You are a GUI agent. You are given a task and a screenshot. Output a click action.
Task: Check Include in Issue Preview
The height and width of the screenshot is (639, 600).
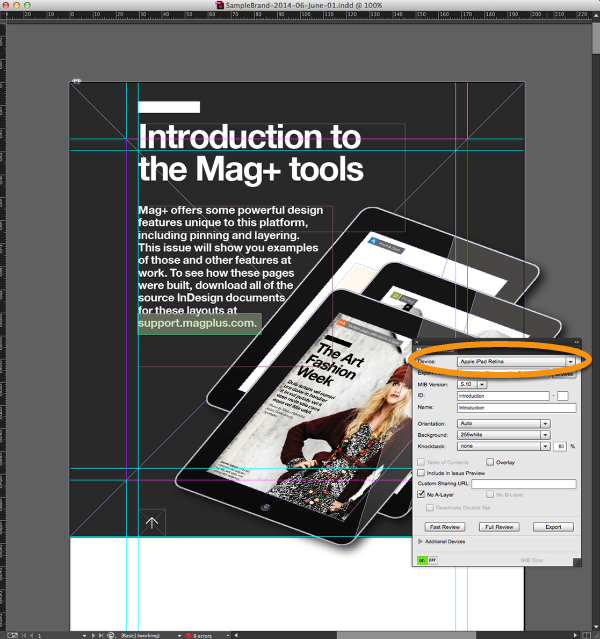421,473
